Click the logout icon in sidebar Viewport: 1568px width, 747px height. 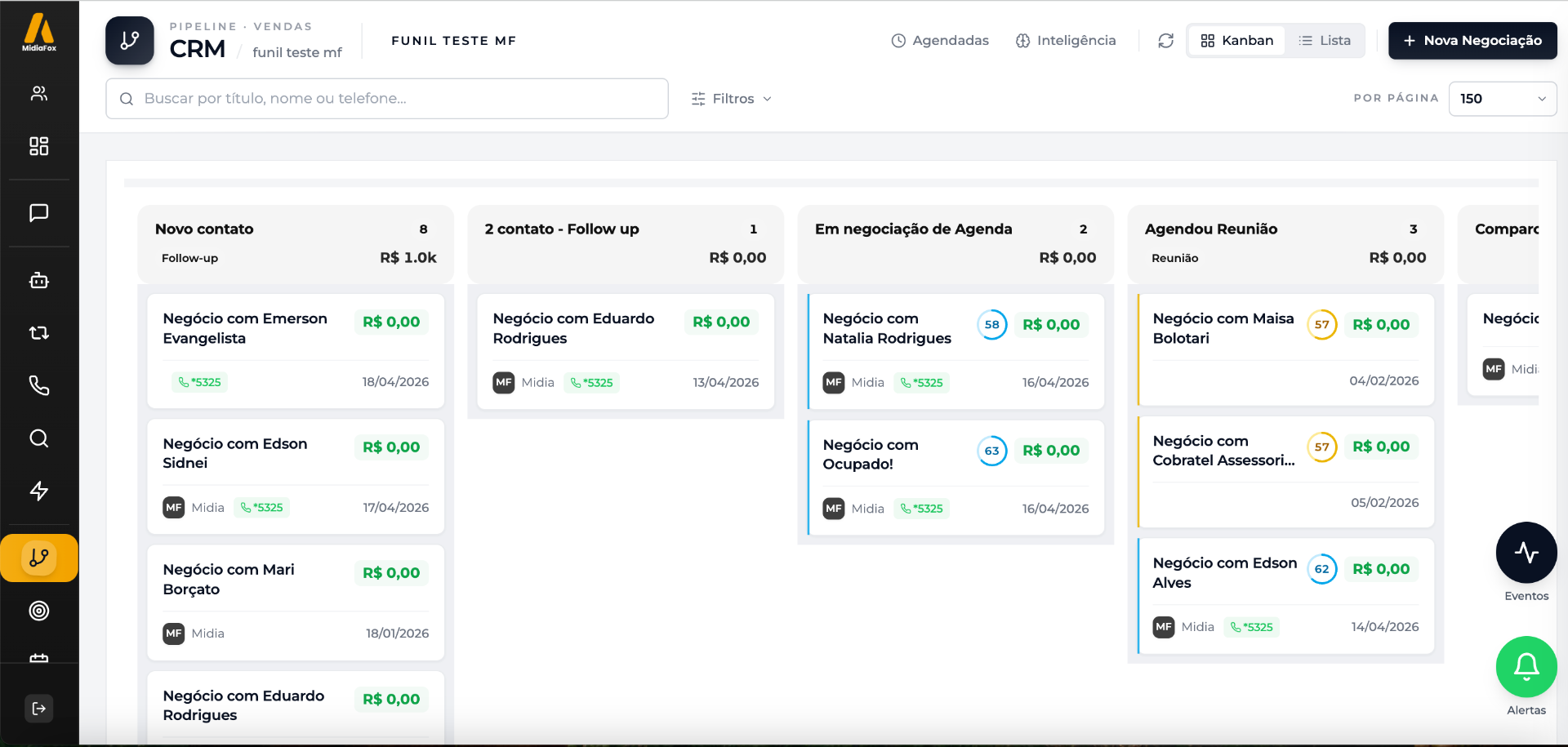tap(39, 709)
